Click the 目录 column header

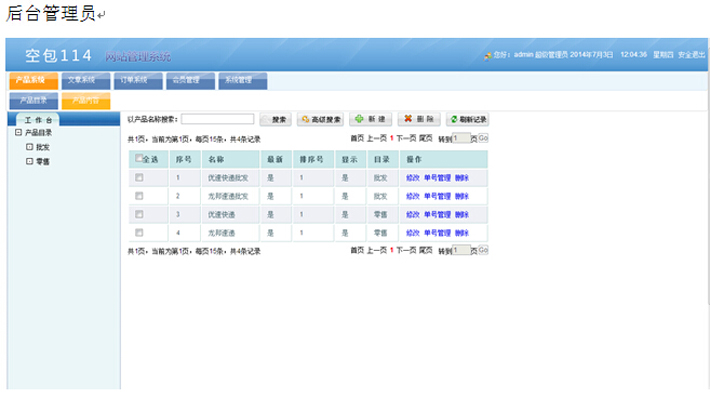(382, 159)
